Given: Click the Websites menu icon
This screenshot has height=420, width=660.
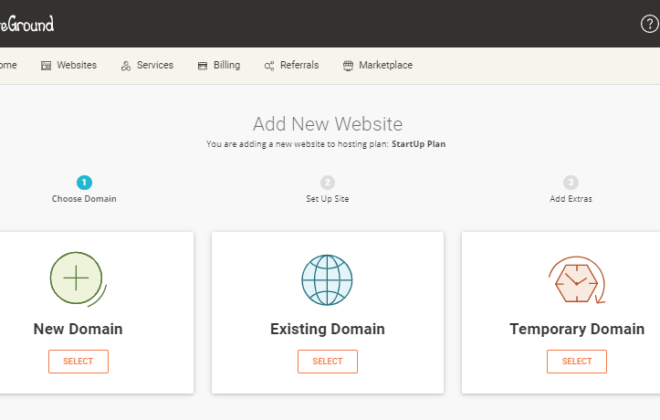Looking at the screenshot, I should 46,66.
